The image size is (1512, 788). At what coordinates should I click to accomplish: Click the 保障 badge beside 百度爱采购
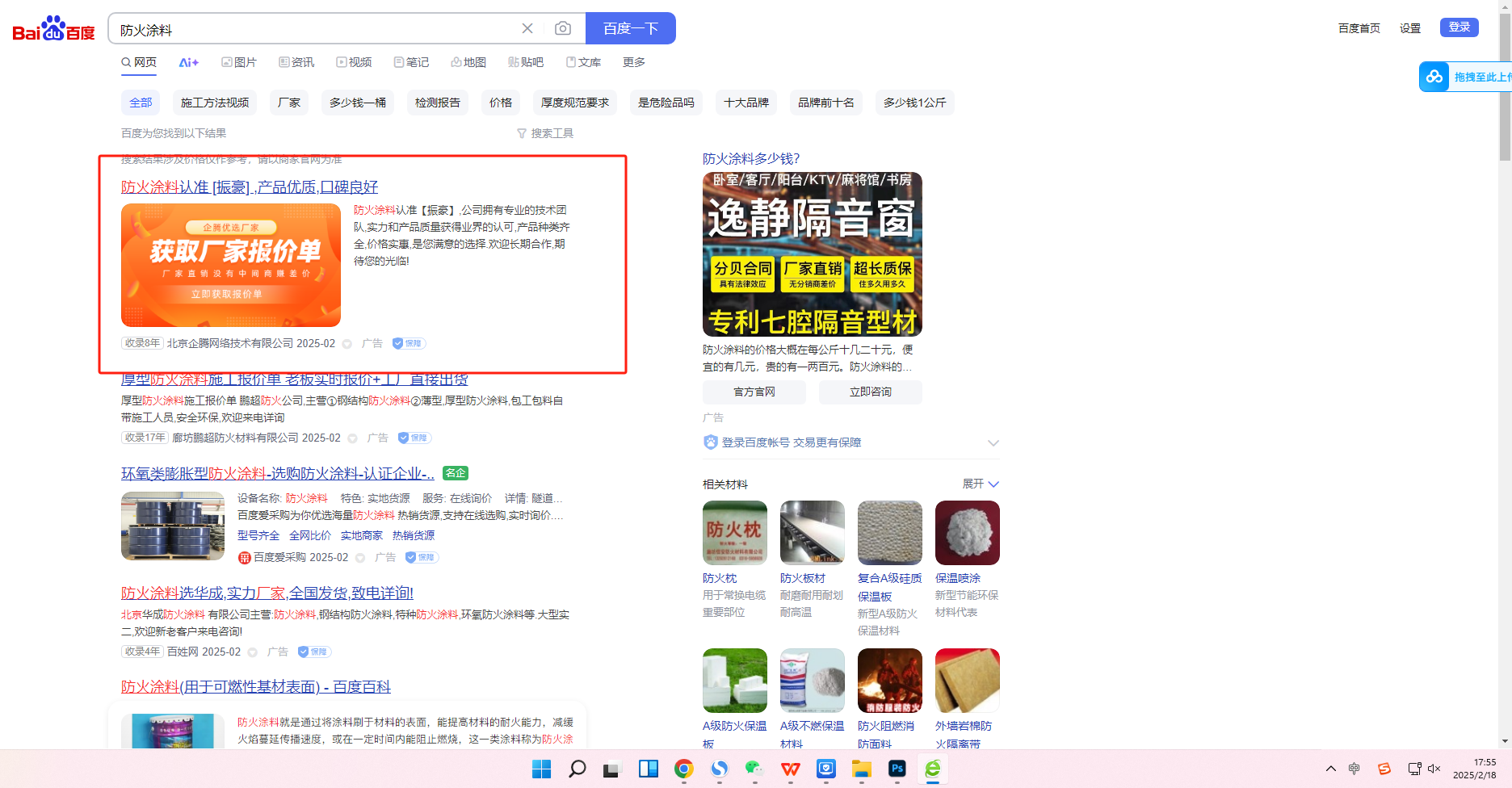(x=422, y=557)
